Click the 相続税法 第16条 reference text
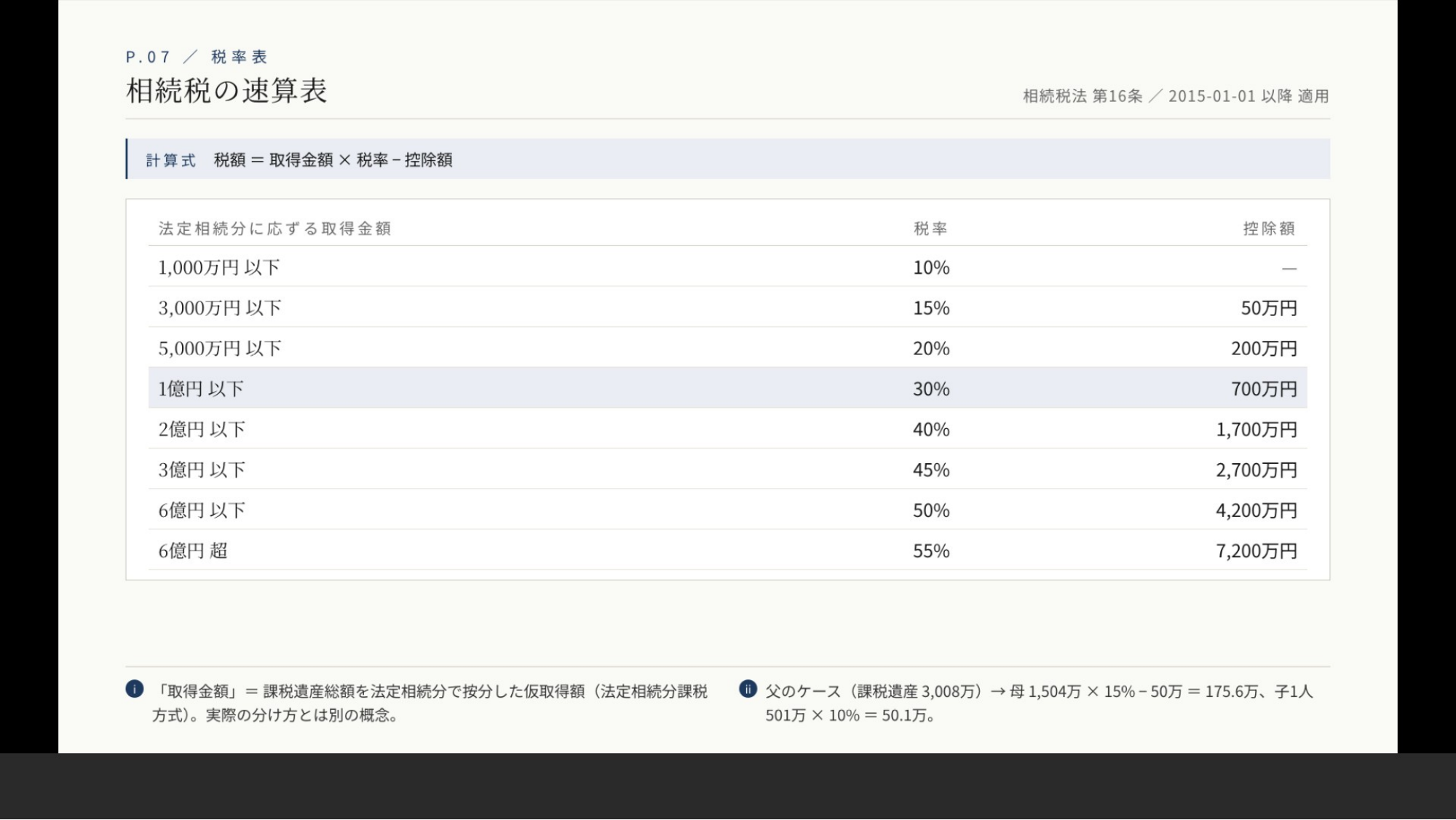 (1083, 96)
